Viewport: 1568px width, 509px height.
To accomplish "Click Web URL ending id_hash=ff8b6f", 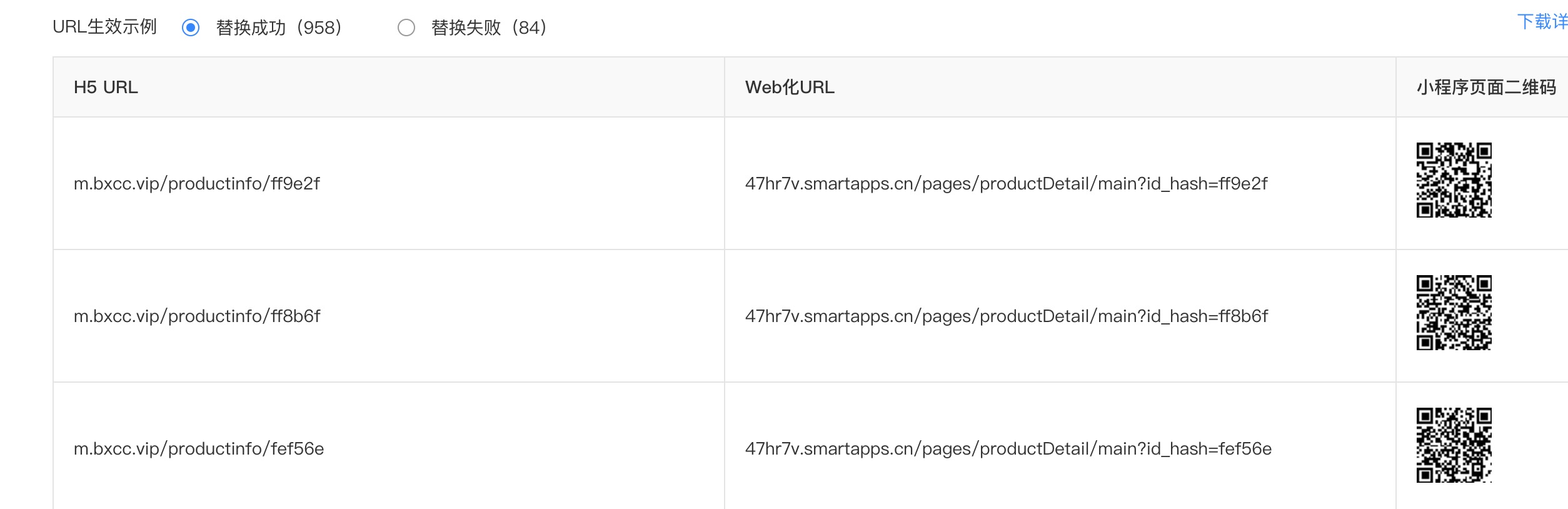I will pos(1007,316).
